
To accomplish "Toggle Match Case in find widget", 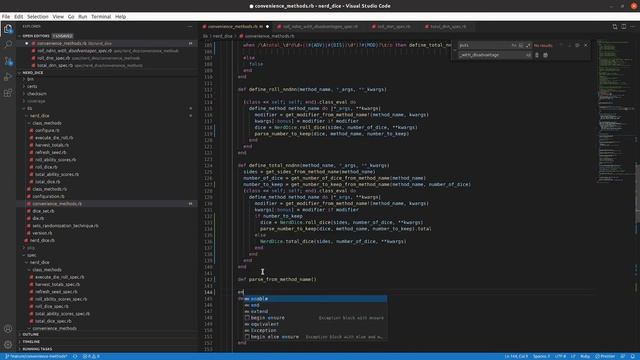I will click(x=514, y=45).
